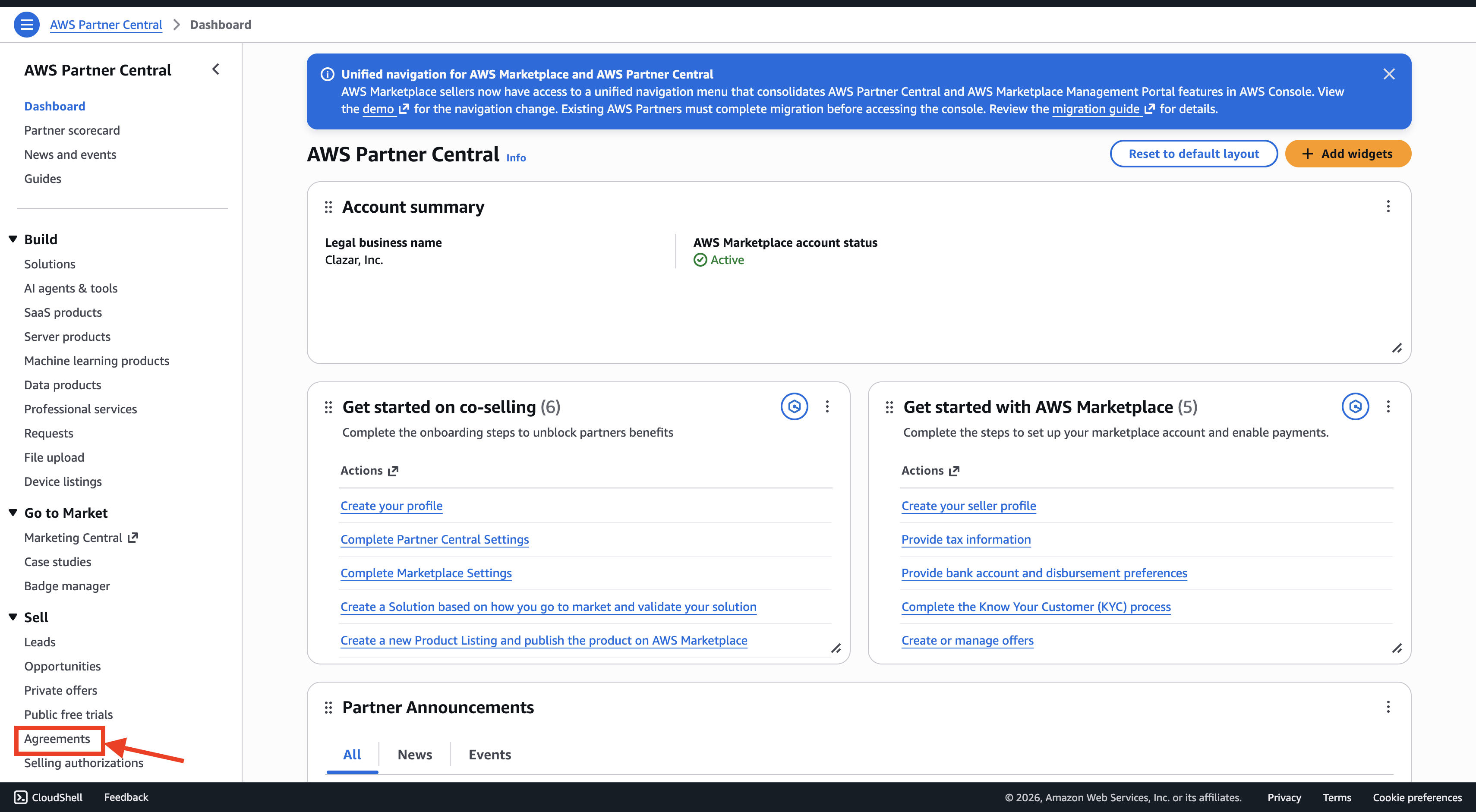This screenshot has width=1476, height=812.
Task: Open the hamburger navigation menu icon
Action: tap(26, 25)
